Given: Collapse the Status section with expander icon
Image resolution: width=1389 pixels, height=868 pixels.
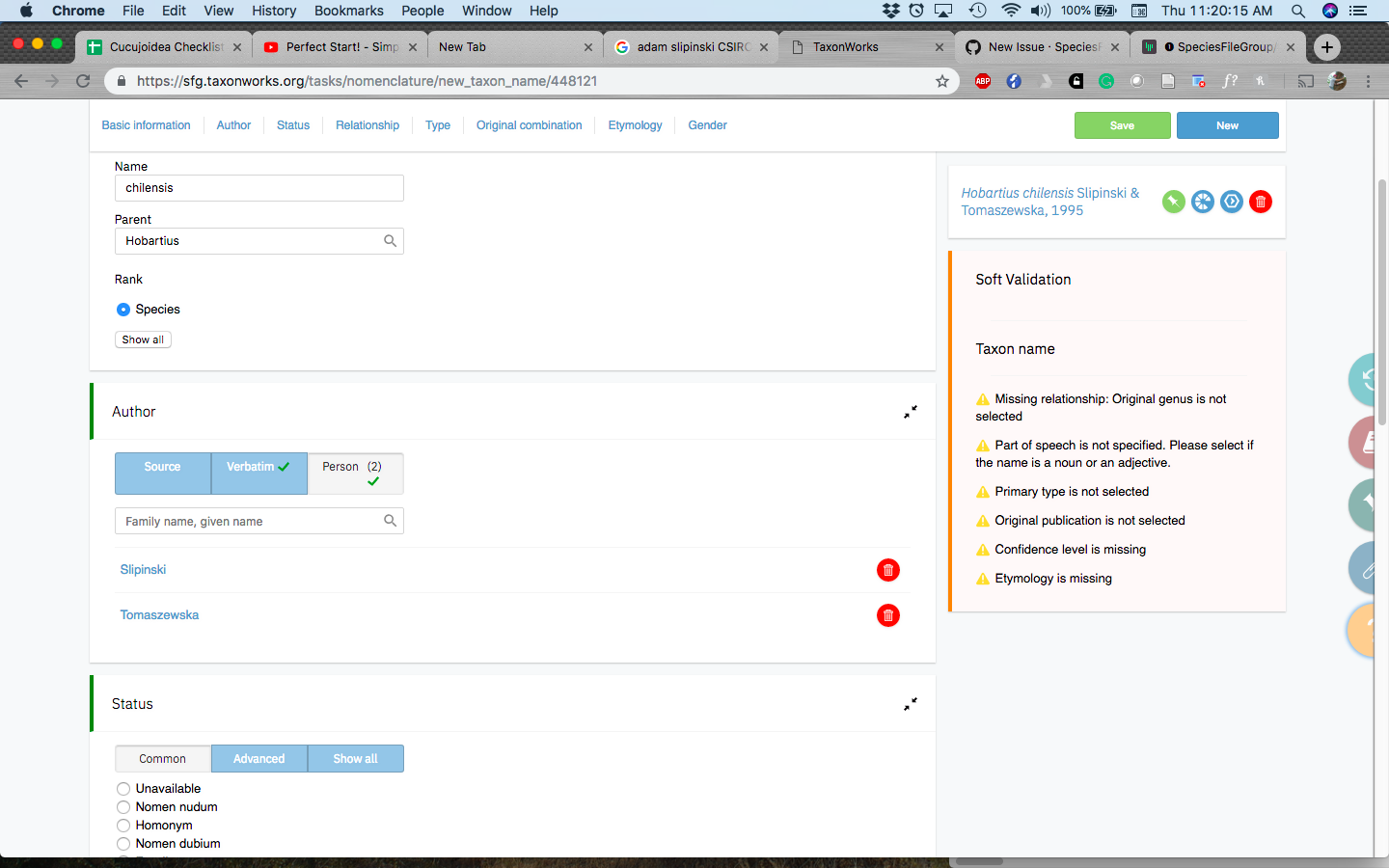Looking at the screenshot, I should pos(910,704).
